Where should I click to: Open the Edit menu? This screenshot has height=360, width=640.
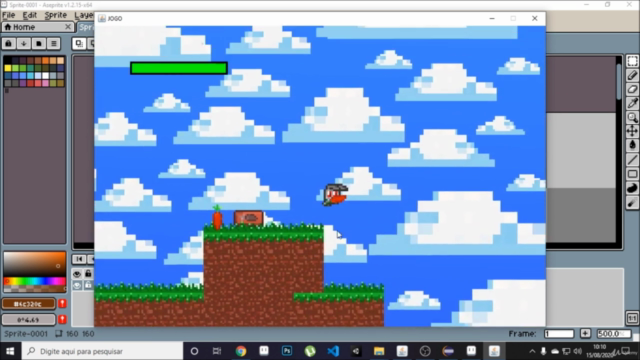(30, 15)
